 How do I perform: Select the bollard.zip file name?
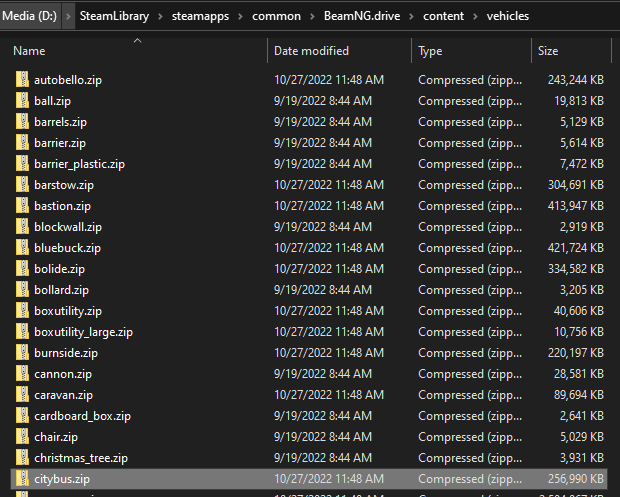[61, 289]
